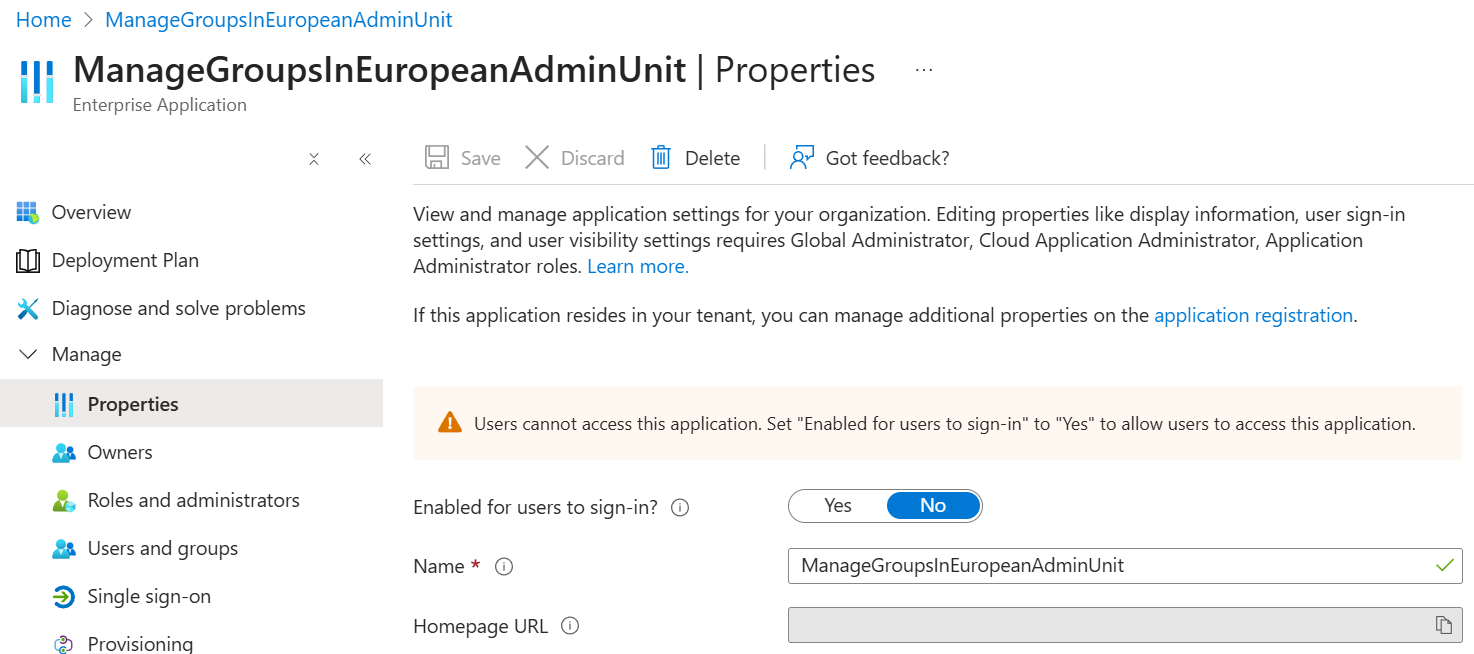Click the orange warning triangle icon

pyautogui.click(x=450, y=423)
